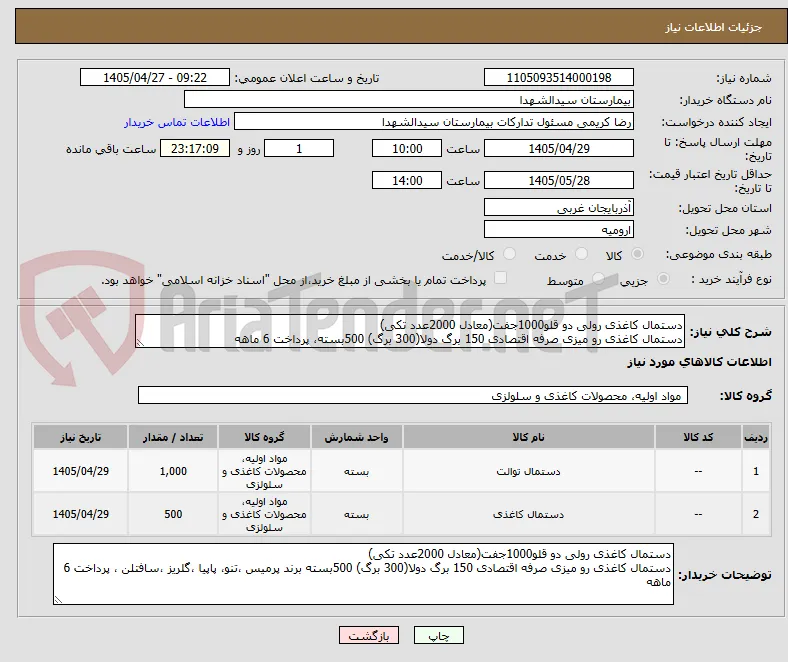788x662 pixels.
Task: Click the جزئیات اطلاعات نیاز page title
Action: coord(714,27)
